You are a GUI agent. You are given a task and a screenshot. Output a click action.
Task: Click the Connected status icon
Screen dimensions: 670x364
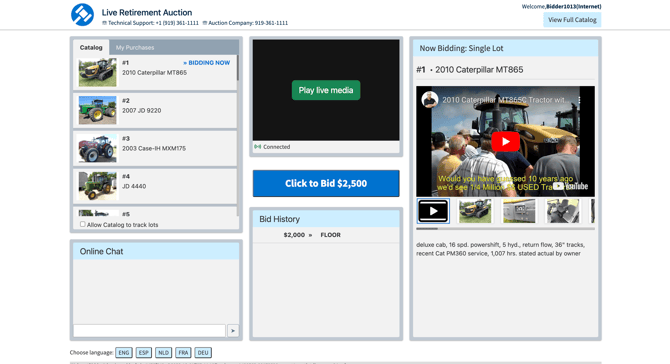tap(258, 147)
